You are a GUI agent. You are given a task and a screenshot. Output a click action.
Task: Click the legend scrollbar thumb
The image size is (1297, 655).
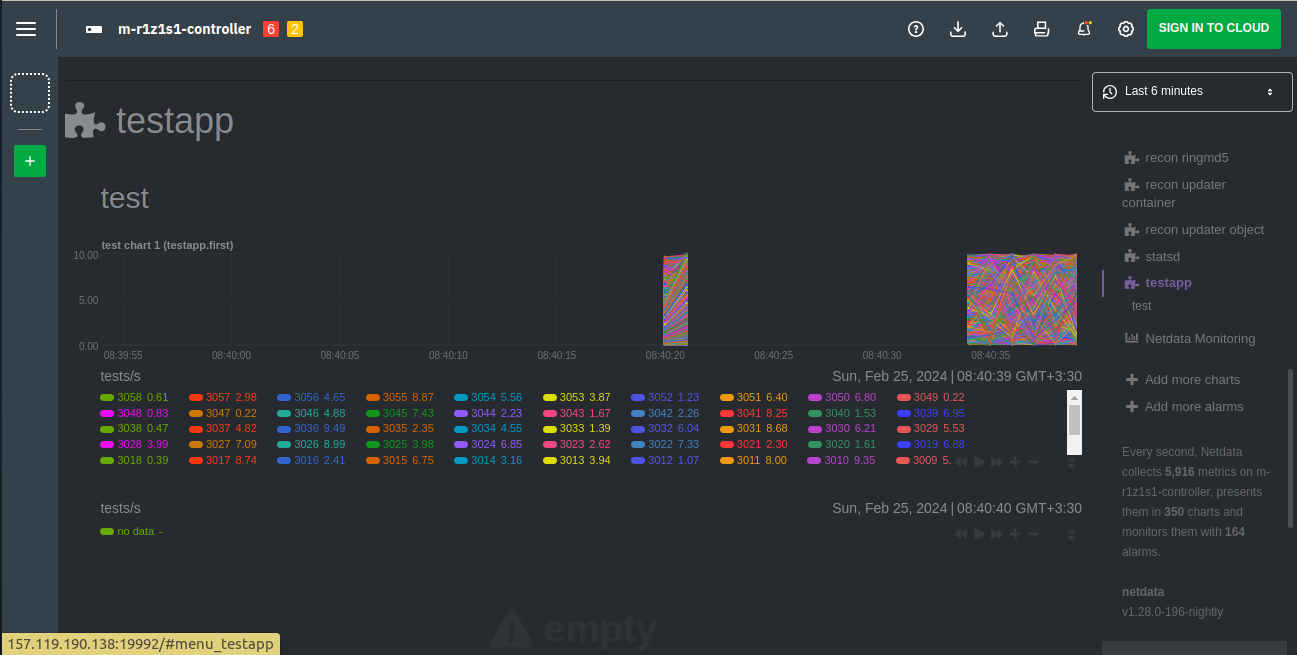(x=1074, y=418)
